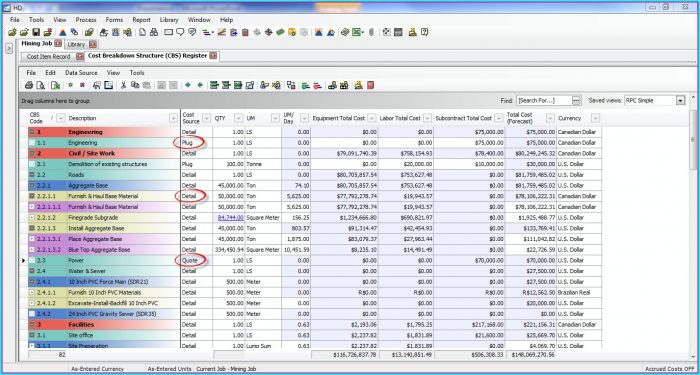Click the question-mark help icon in main toolbar
The height and width of the screenshot is (375, 700).
click(425, 32)
